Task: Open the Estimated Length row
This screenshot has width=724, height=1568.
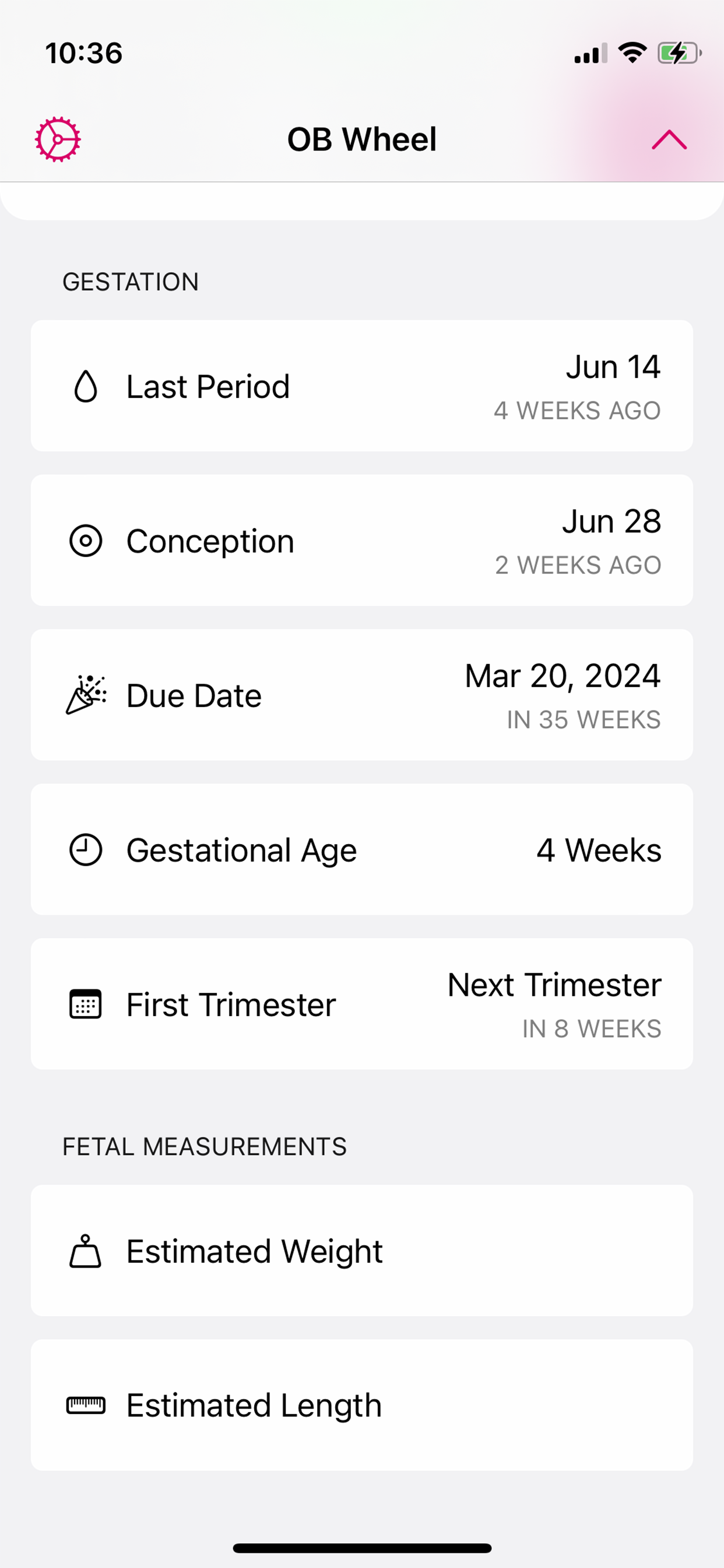Action: [x=362, y=1405]
